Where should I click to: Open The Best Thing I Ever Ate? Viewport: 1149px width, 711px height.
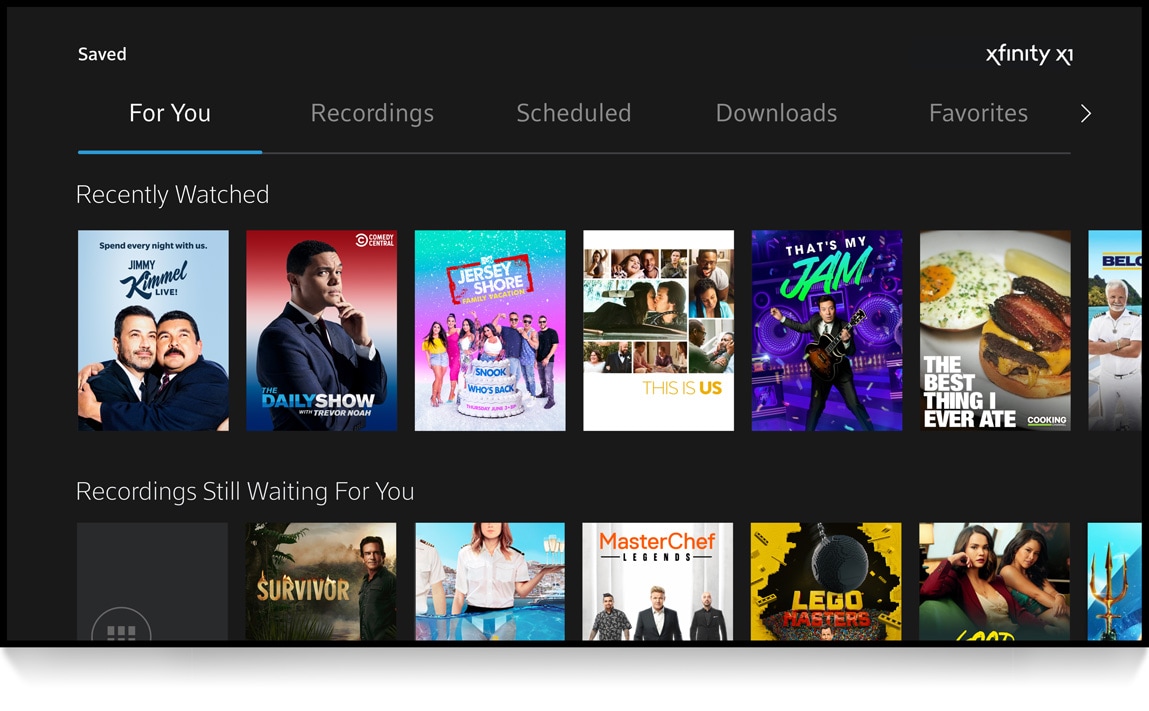point(995,331)
